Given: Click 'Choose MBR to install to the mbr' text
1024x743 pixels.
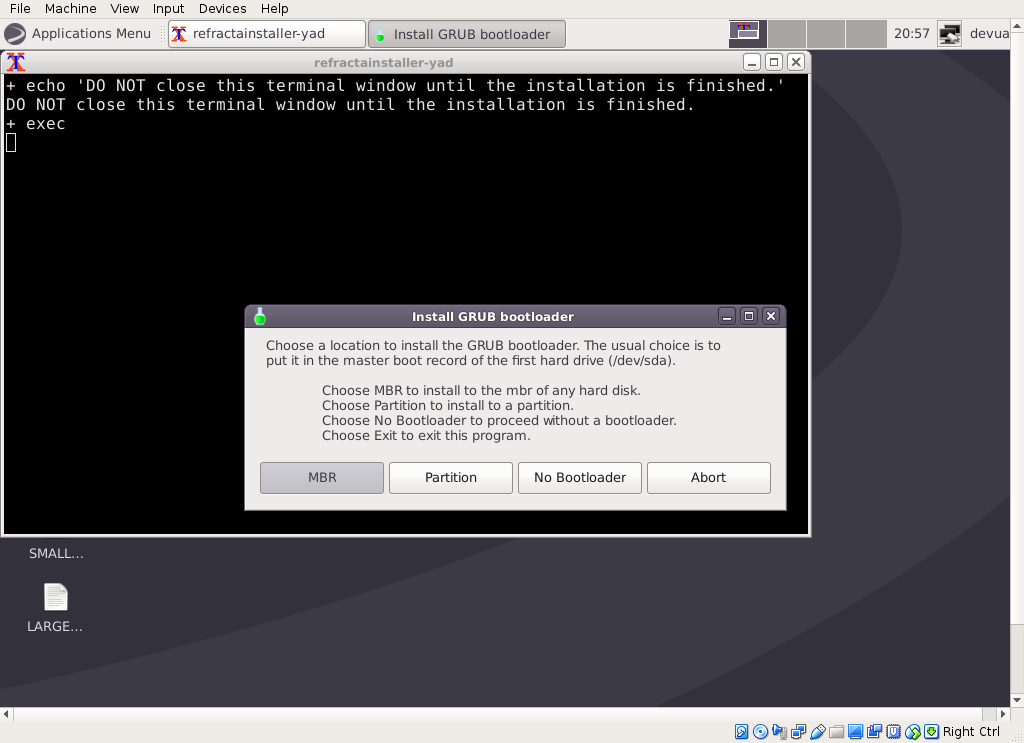Looking at the screenshot, I should click(x=481, y=390).
